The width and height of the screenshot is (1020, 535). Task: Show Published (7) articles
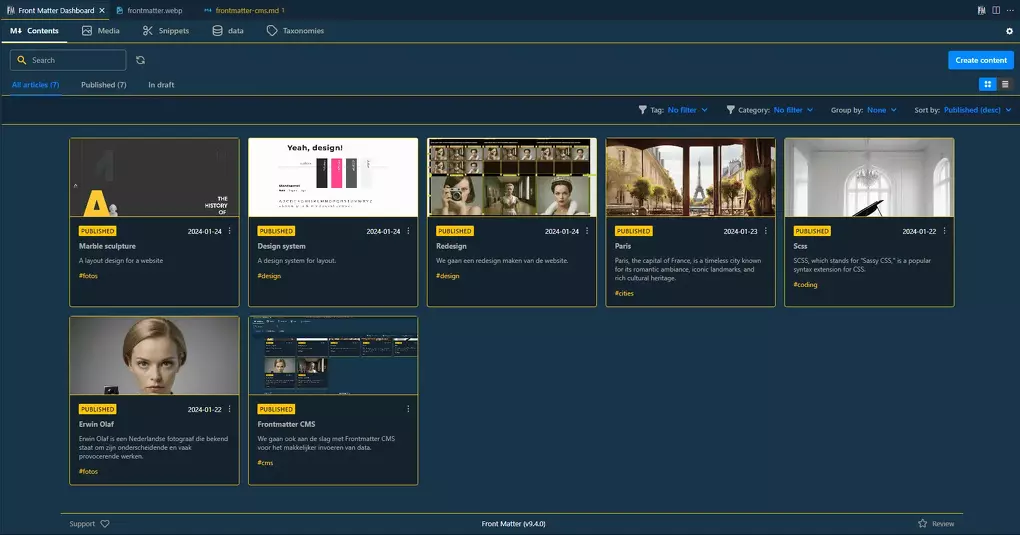pos(103,85)
